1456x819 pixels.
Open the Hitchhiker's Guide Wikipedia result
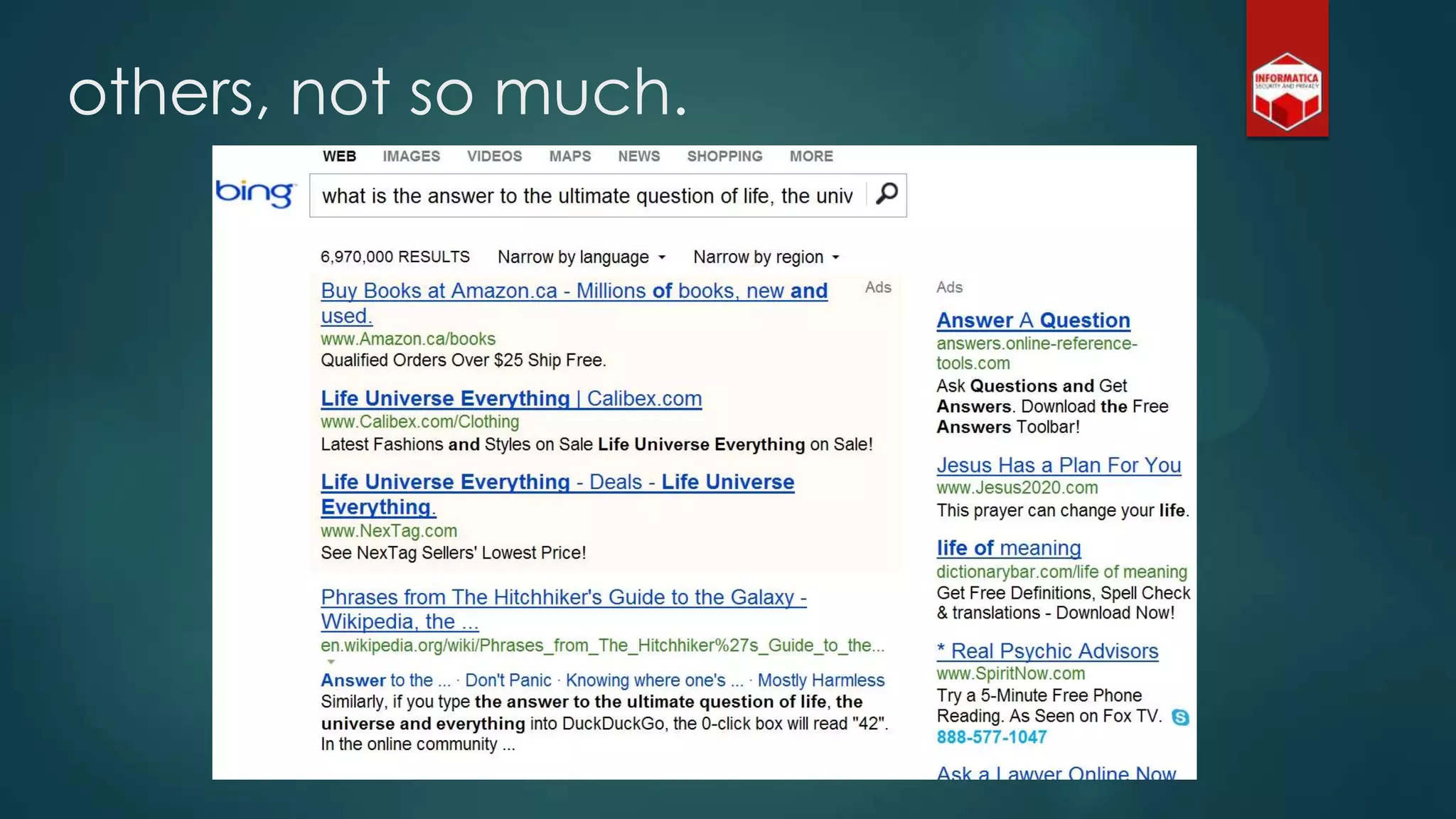(563, 598)
